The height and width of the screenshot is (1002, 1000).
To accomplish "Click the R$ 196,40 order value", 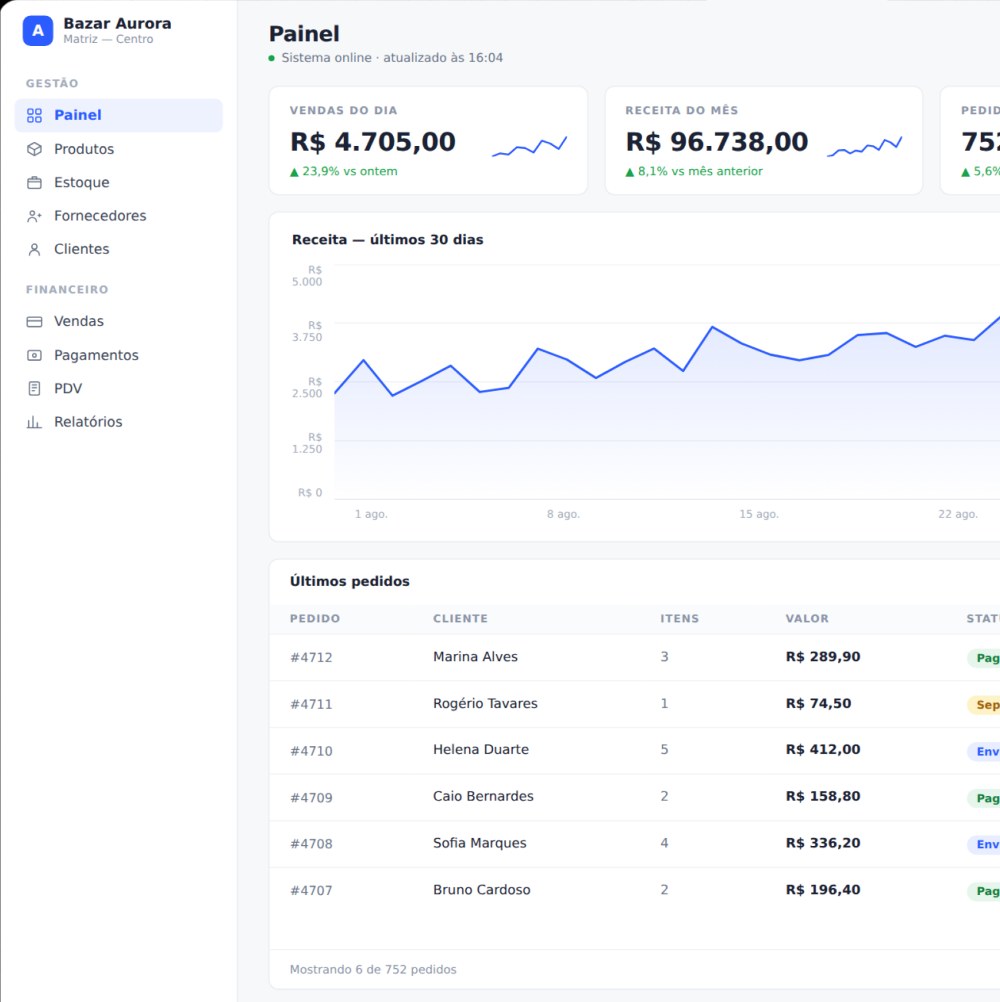I will pyautogui.click(x=822, y=890).
